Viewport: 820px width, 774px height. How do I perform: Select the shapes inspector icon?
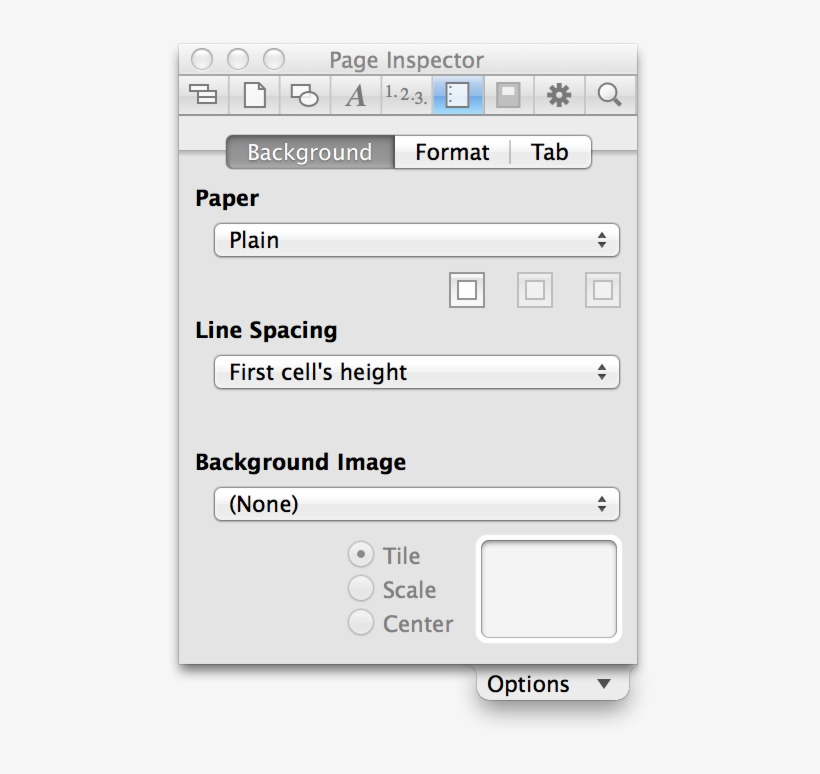point(305,95)
